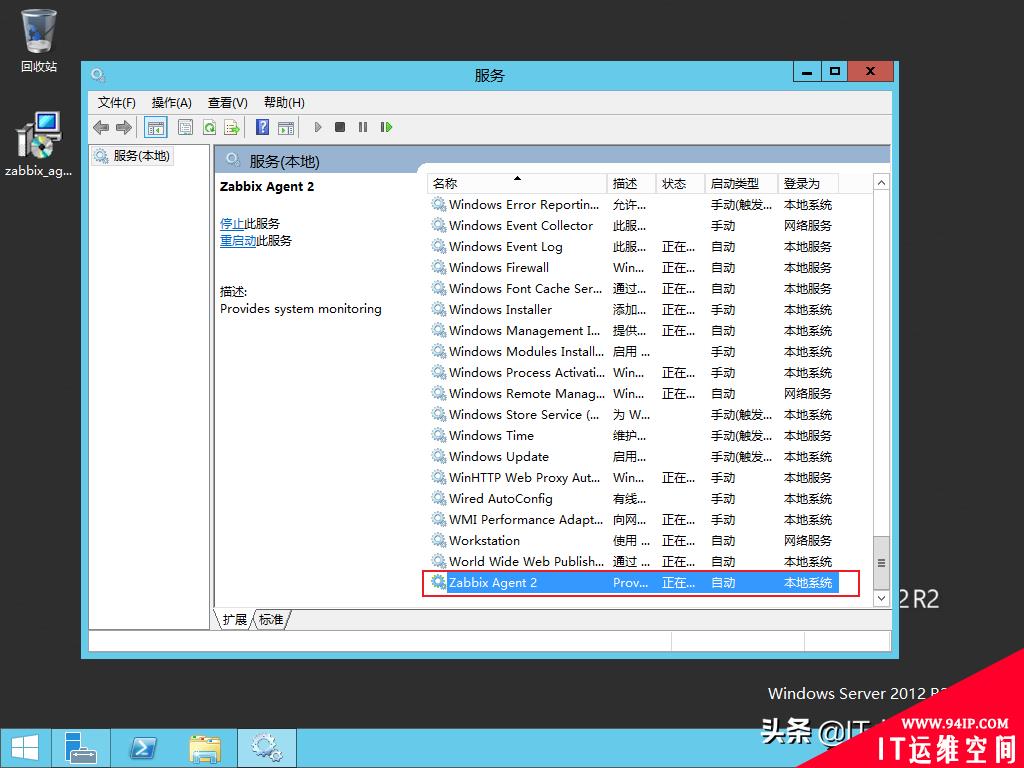This screenshot has width=1024, height=768.
Task: Click the Back arrow toolbar icon
Action: (101, 127)
